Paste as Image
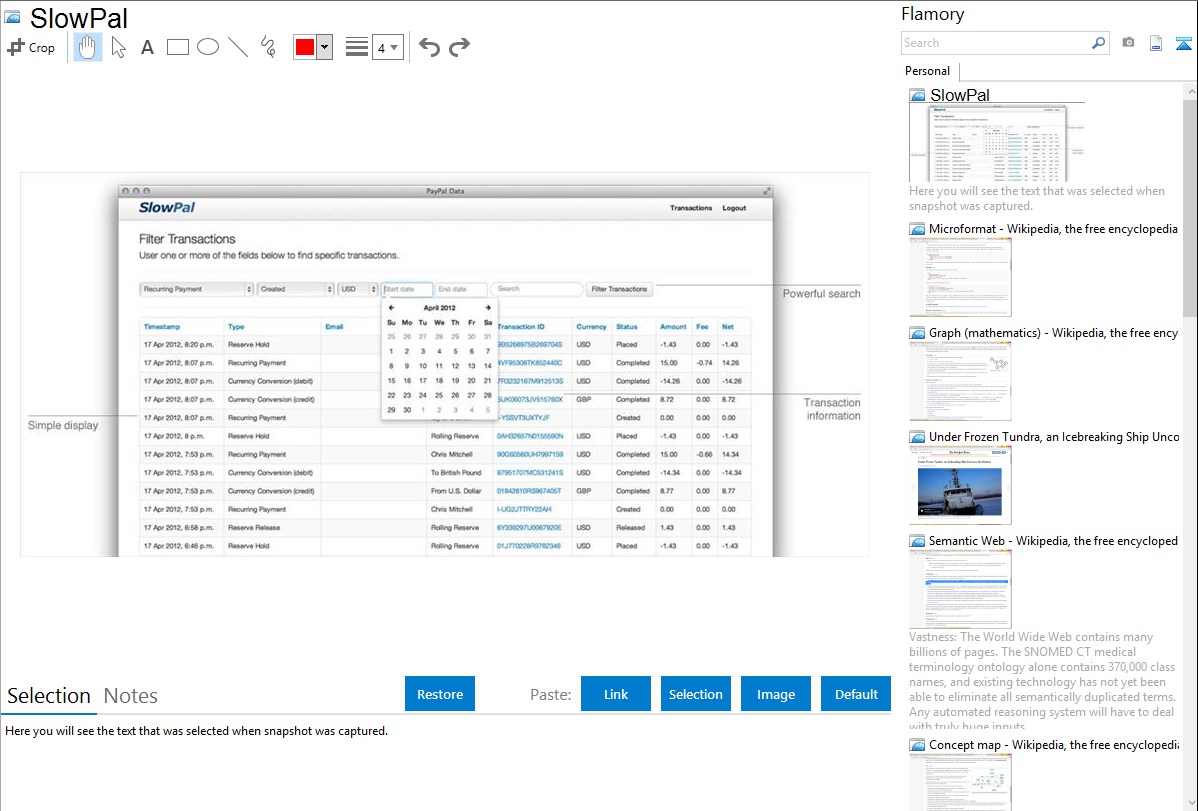Screen dimensions: 1198x811 click(776, 694)
